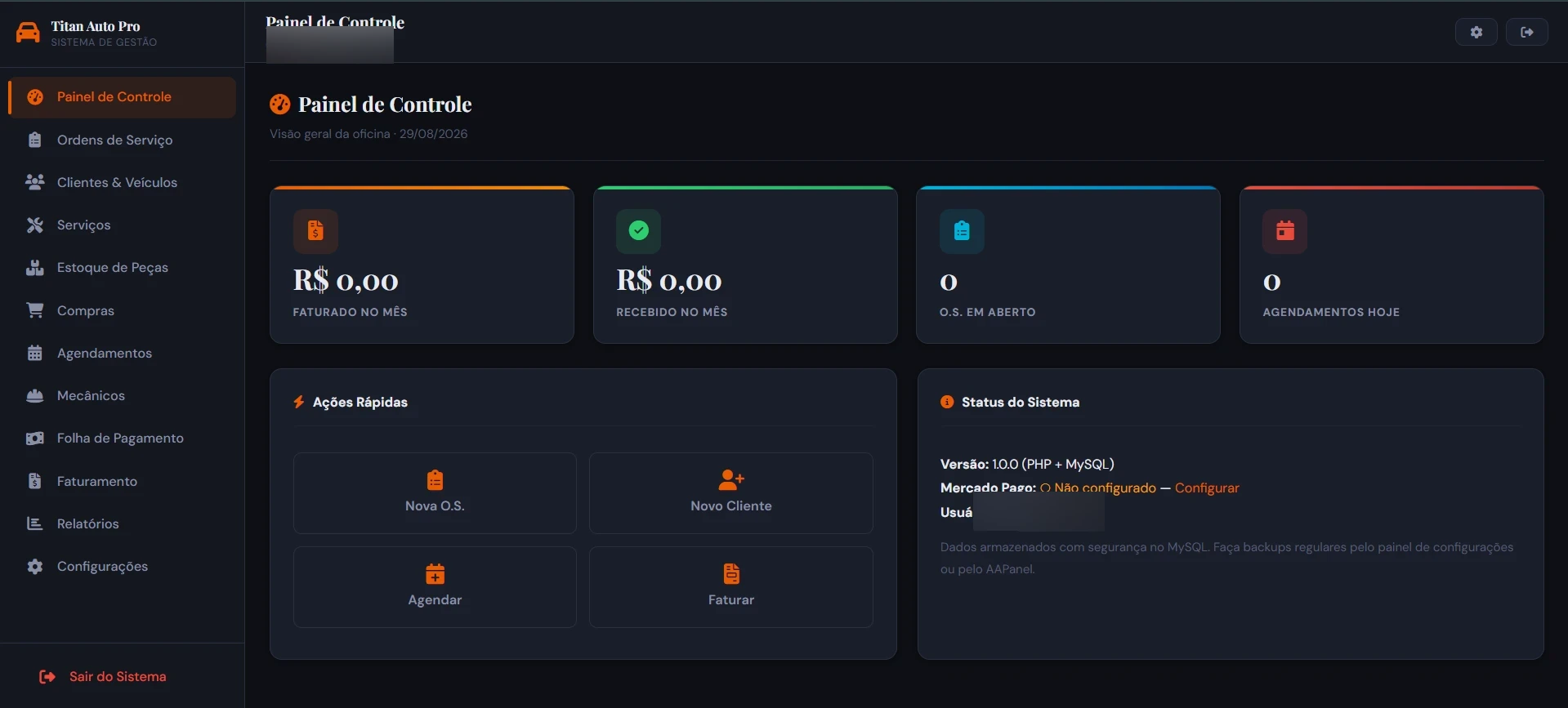Click the logout arrow icon in top bar
The width and height of the screenshot is (1568, 708).
tap(1526, 32)
